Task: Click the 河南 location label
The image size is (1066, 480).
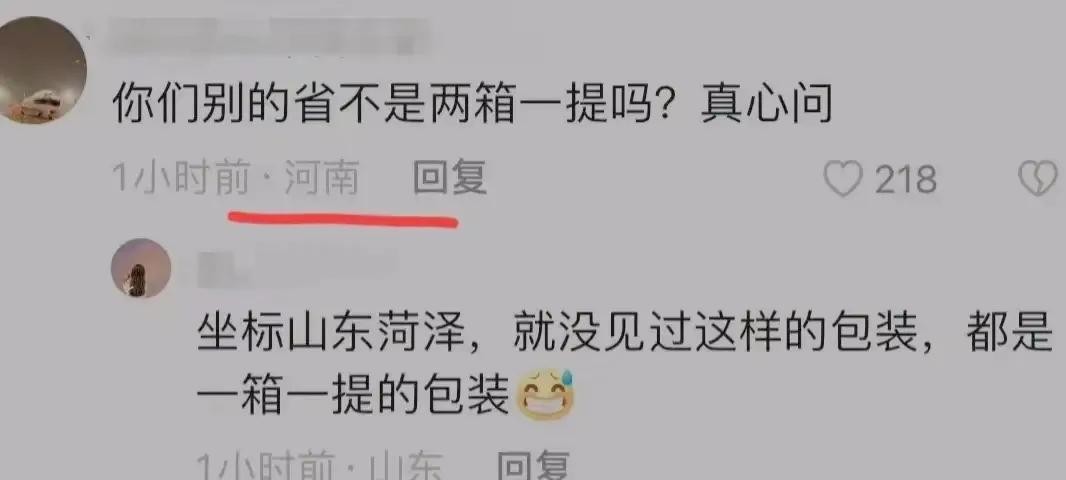Action: [321, 179]
